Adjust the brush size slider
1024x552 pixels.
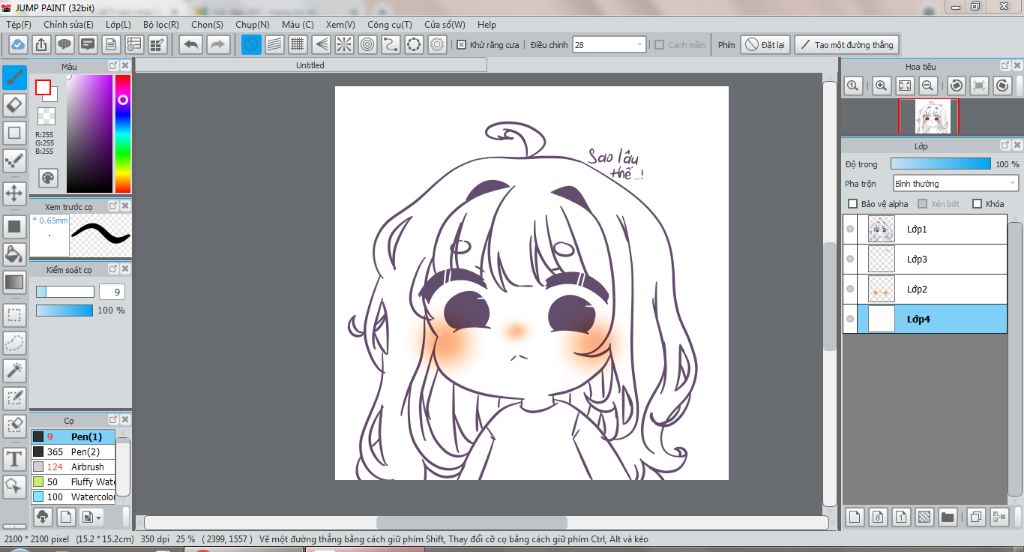65,292
